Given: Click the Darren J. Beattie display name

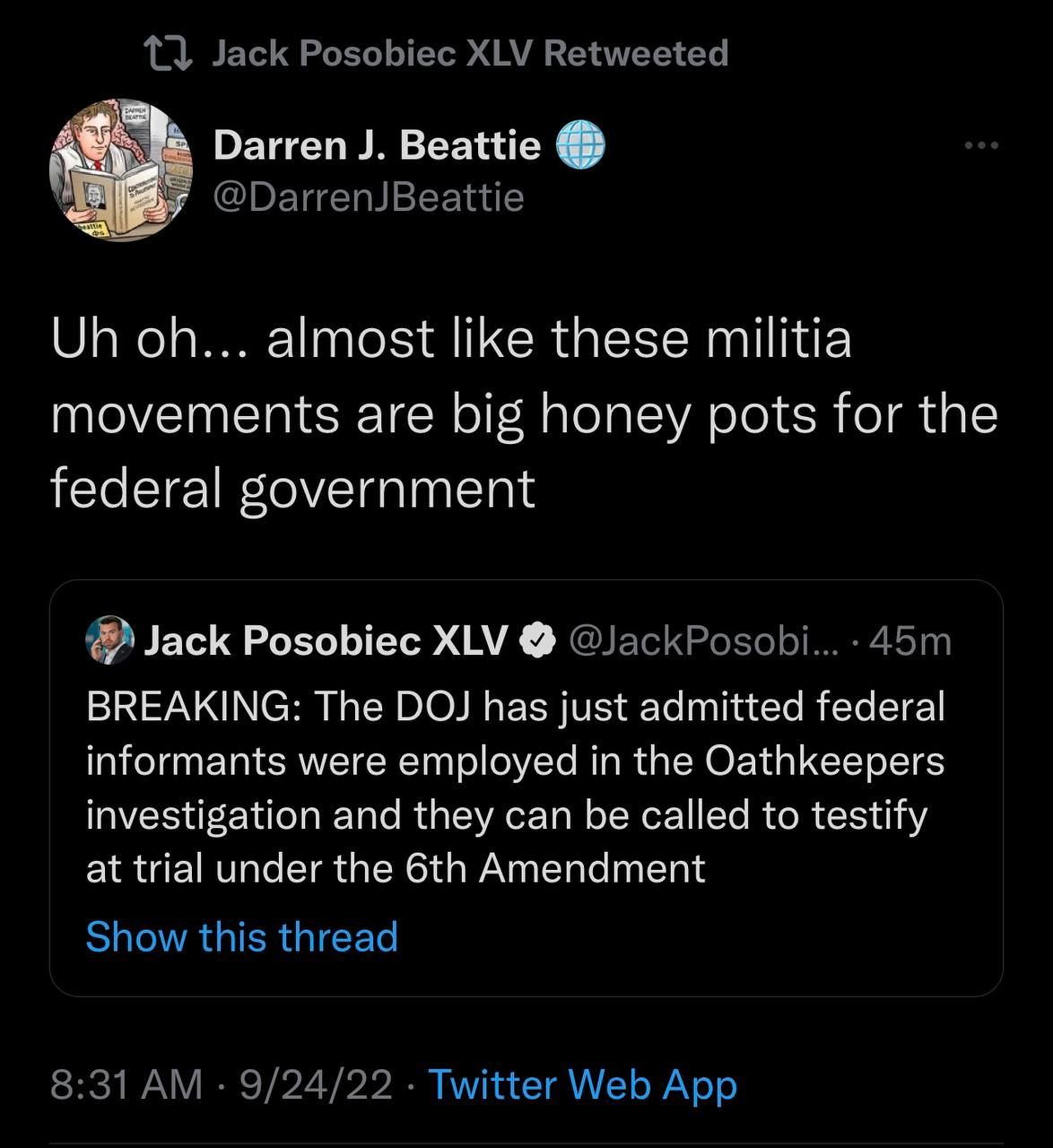Looking at the screenshot, I should tap(377, 144).
